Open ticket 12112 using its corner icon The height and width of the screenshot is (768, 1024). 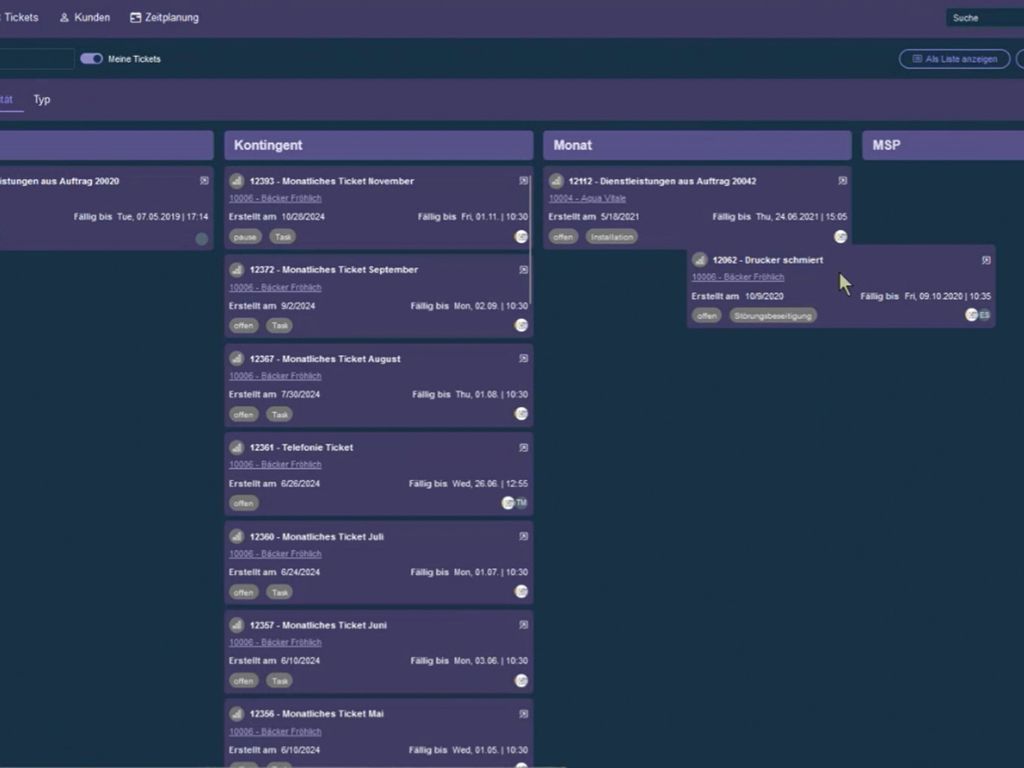842,181
